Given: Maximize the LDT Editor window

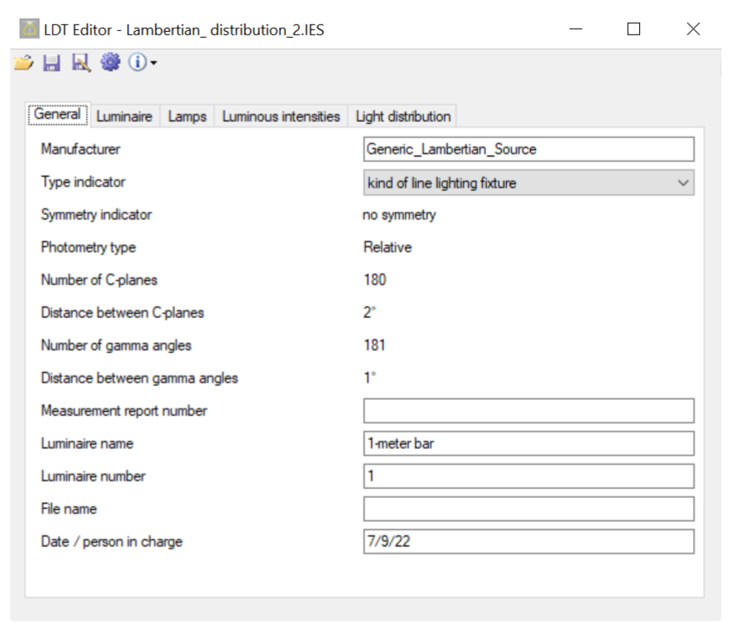Looking at the screenshot, I should pos(634,29).
